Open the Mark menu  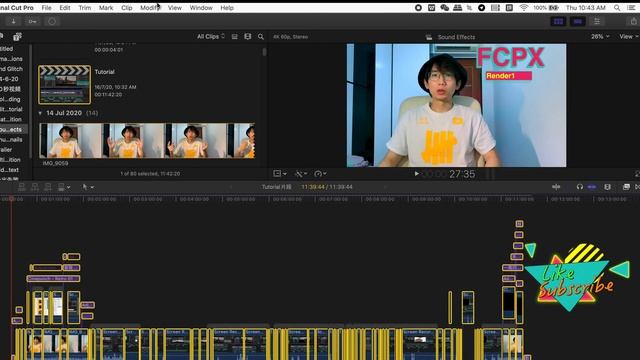coord(106,8)
